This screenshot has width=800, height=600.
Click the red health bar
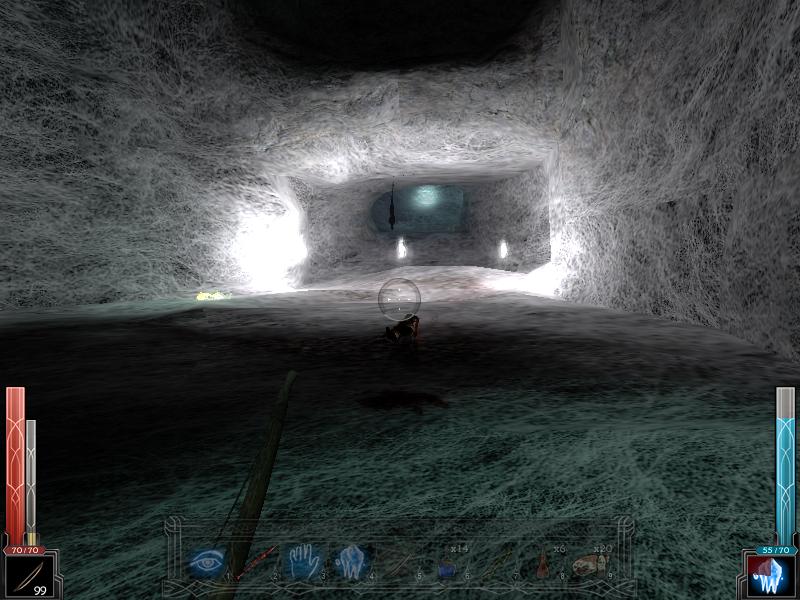click(x=15, y=465)
